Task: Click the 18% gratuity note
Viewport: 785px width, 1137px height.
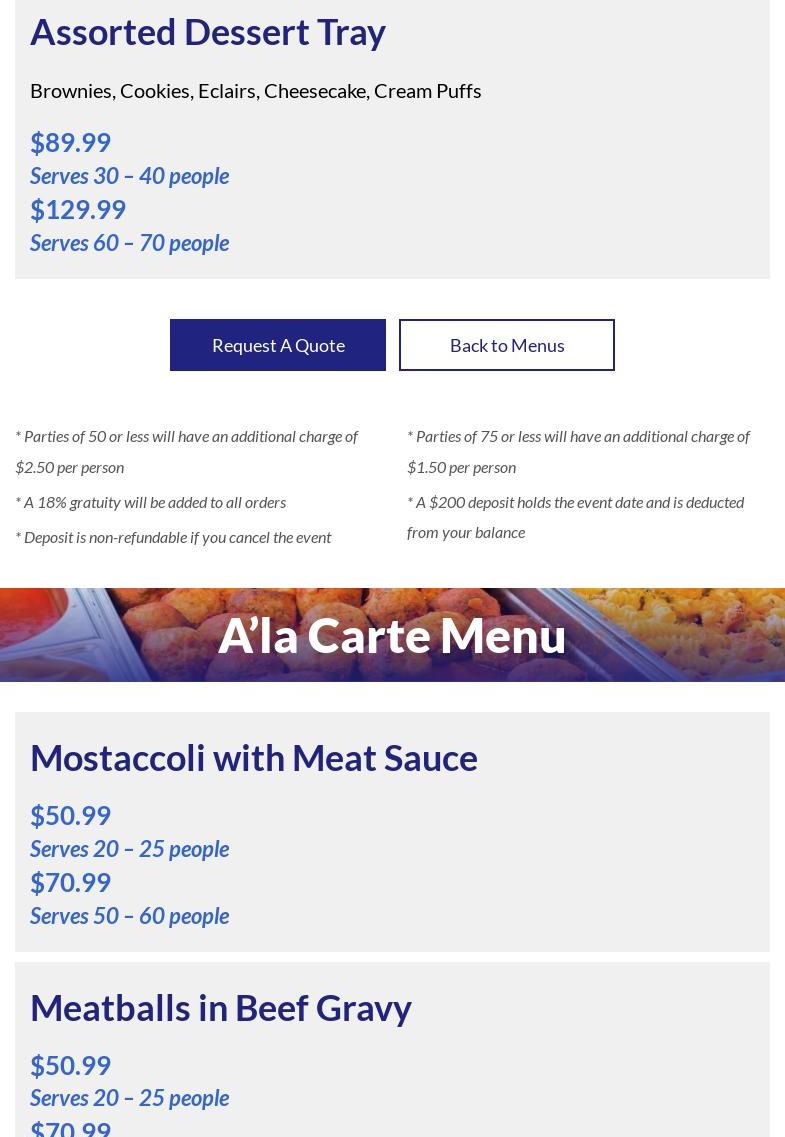Action: click(150, 502)
